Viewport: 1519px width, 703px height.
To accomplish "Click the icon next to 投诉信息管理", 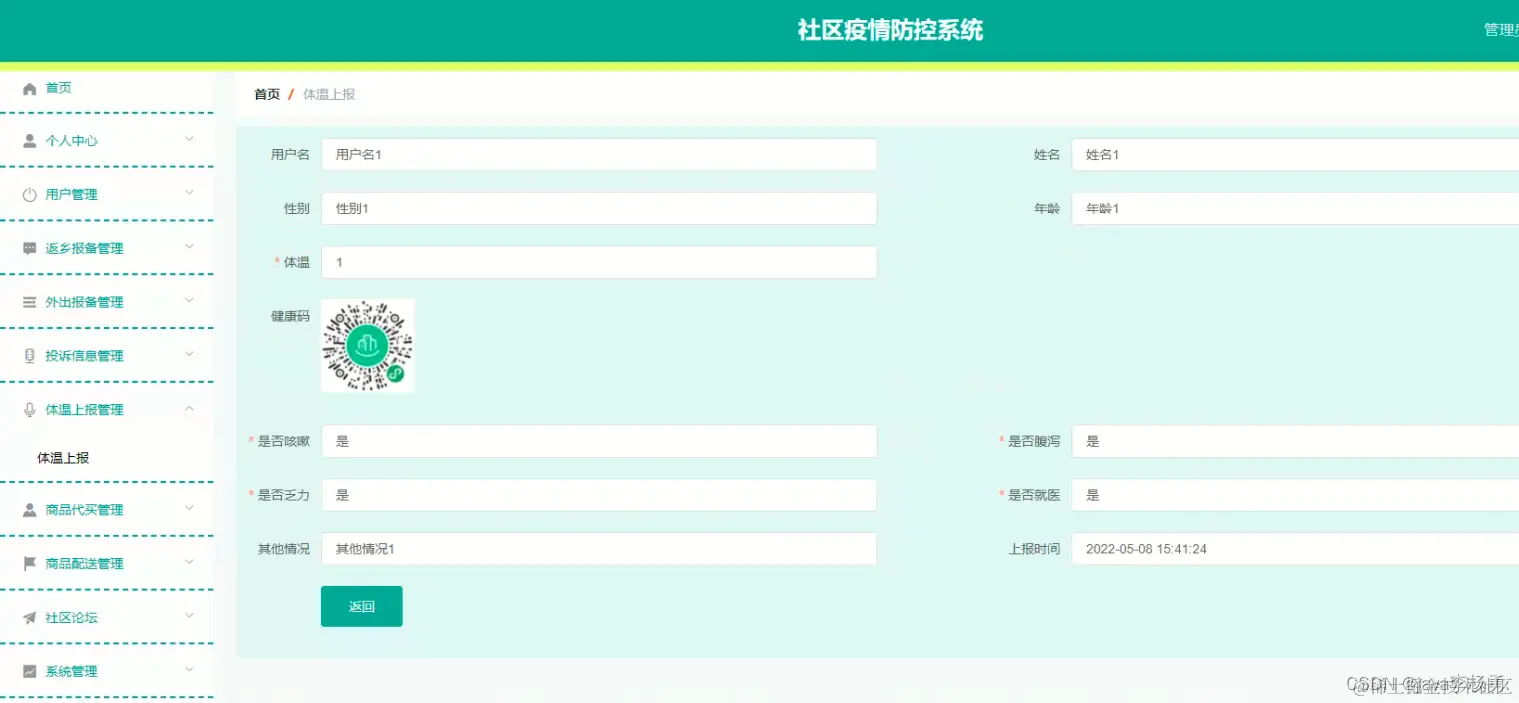I will 29,356.
